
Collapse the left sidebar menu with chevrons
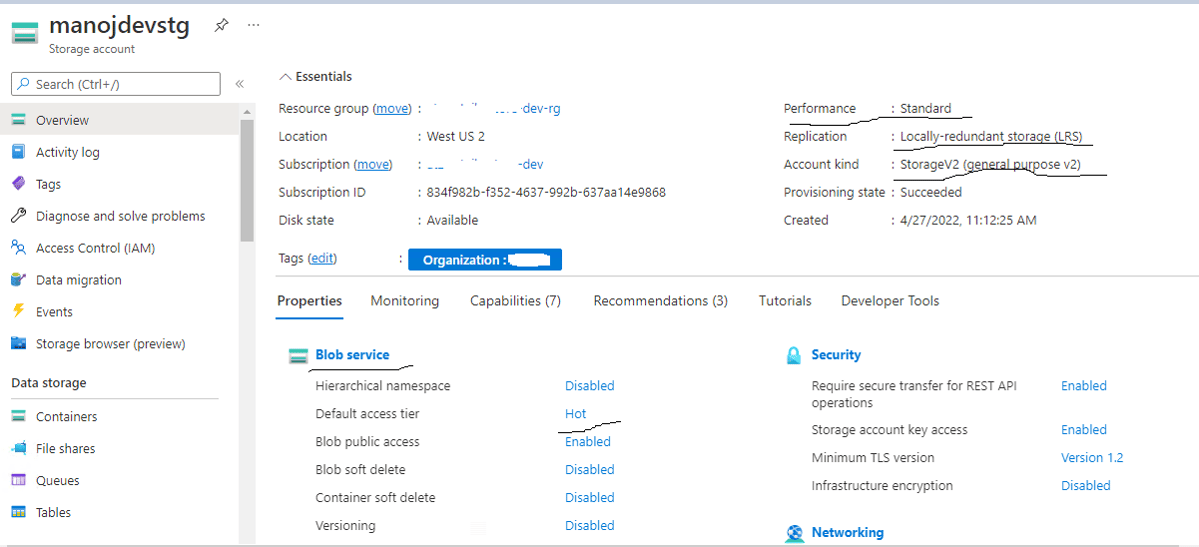[x=240, y=84]
